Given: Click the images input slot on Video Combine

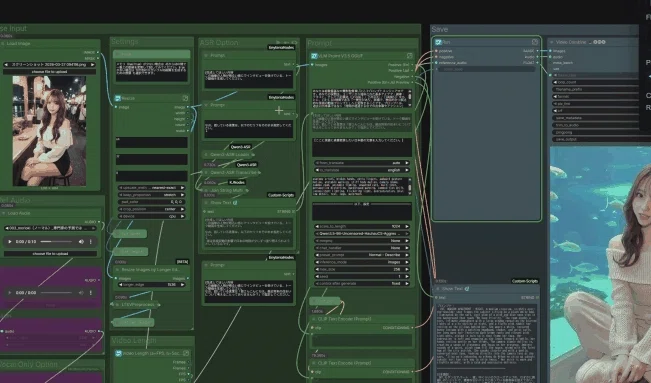Looking at the screenshot, I should 551,51.
